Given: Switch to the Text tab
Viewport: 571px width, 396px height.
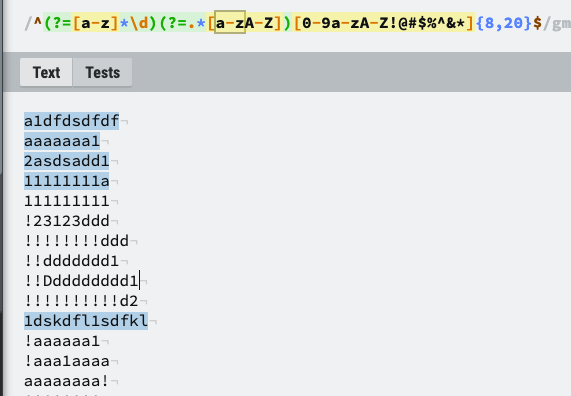Looking at the screenshot, I should 46,72.
